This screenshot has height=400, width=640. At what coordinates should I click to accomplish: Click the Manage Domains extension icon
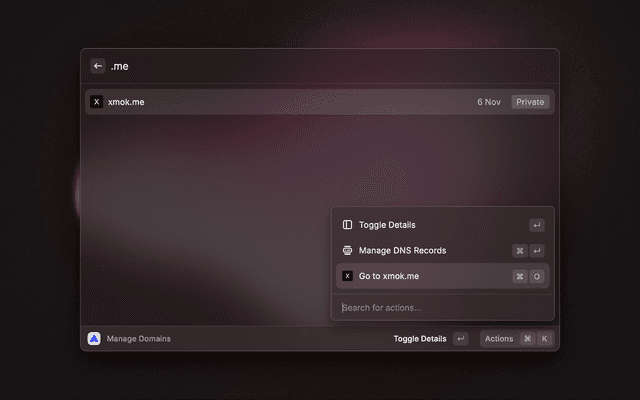click(x=94, y=338)
